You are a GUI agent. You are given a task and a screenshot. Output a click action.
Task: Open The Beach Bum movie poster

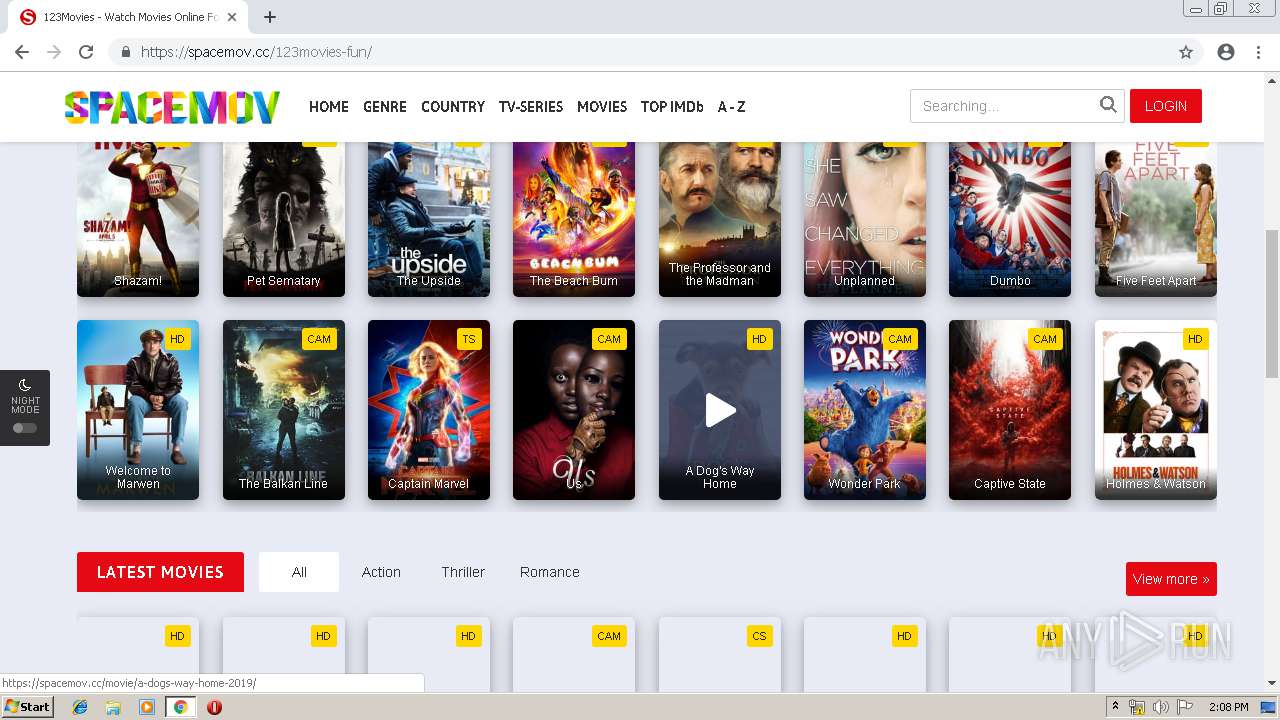point(574,219)
